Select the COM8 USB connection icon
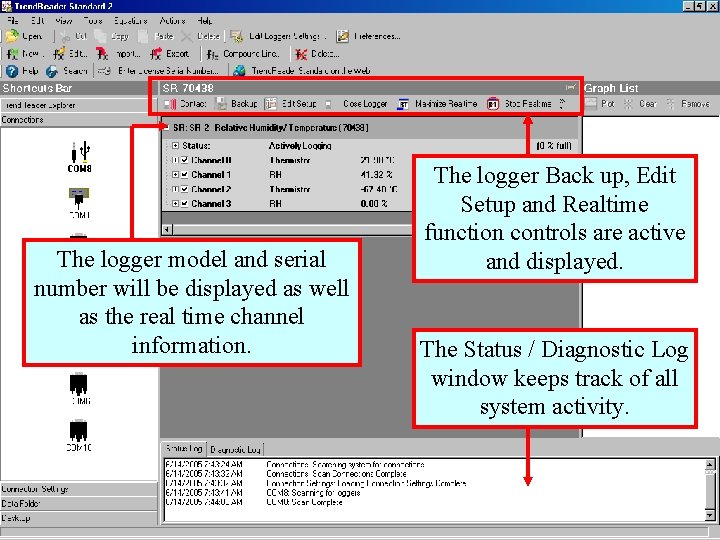The width and height of the screenshot is (720, 540). (x=80, y=152)
